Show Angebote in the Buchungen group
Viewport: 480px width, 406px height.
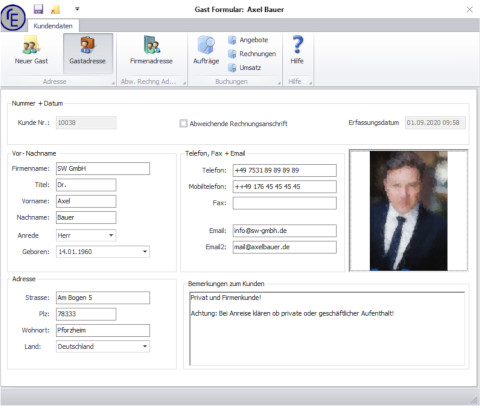point(248,40)
